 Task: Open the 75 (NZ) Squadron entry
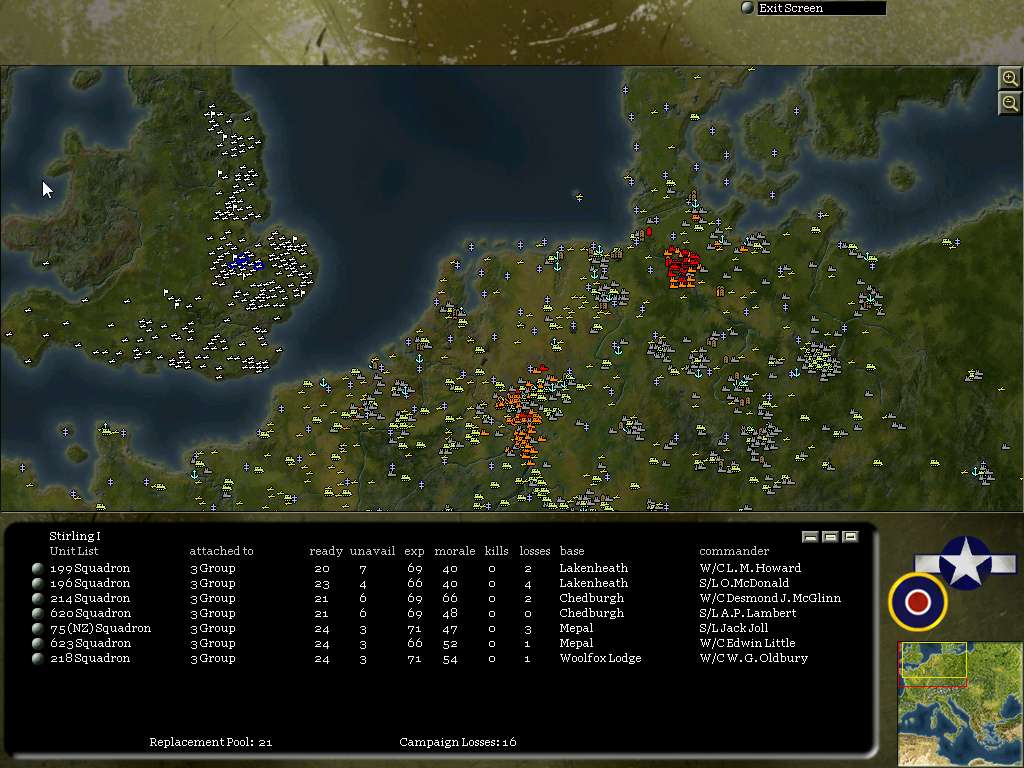[101, 628]
